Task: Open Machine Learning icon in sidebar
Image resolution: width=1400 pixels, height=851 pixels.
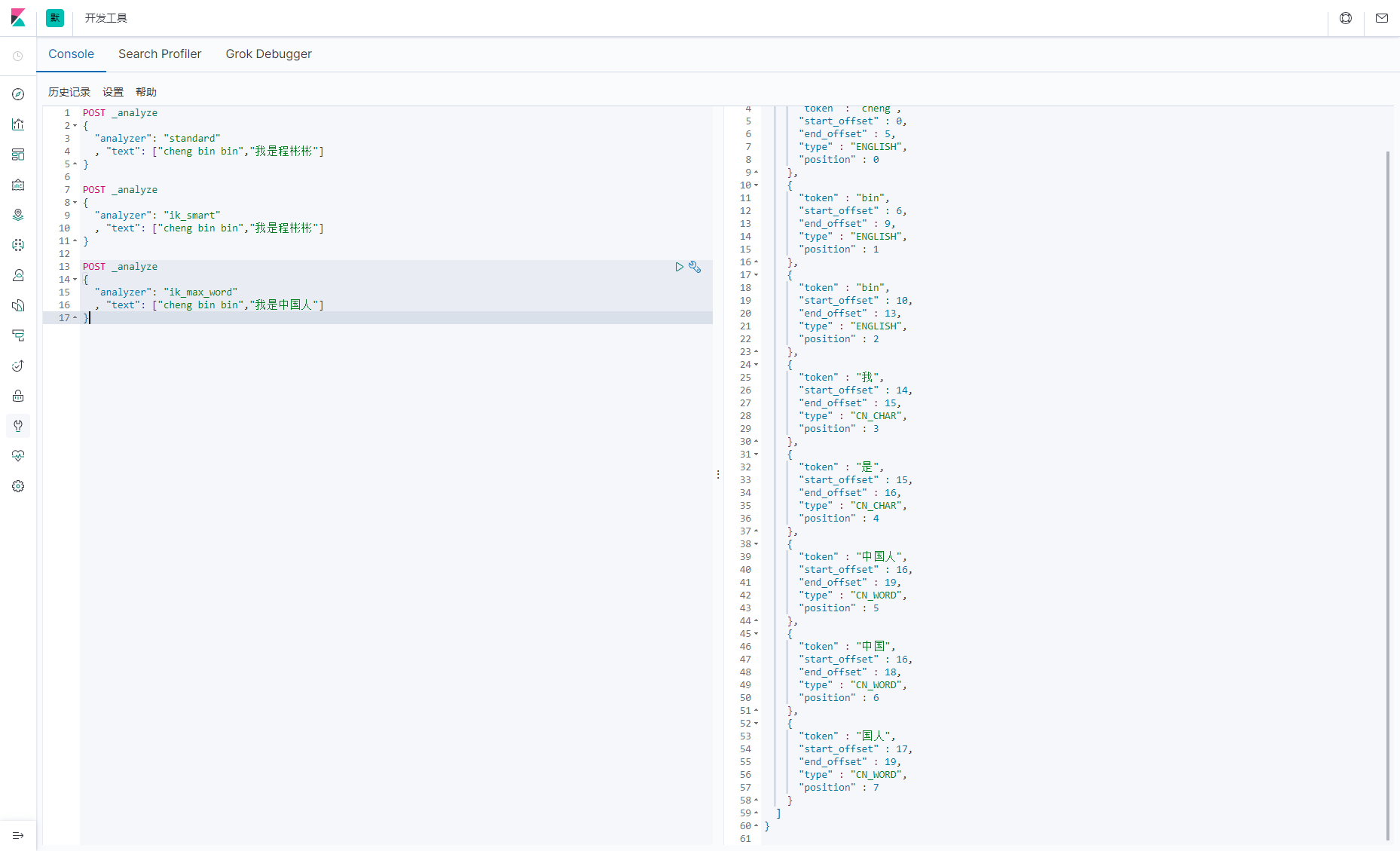Action: [18, 245]
